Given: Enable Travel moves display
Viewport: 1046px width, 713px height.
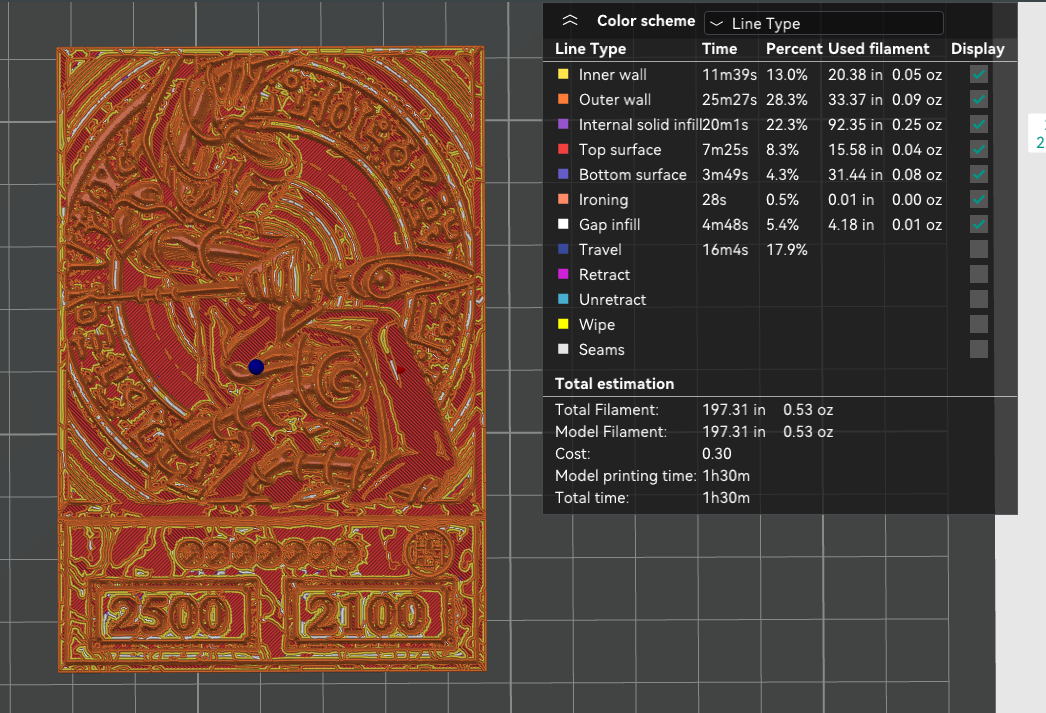Looking at the screenshot, I should pos(979,249).
